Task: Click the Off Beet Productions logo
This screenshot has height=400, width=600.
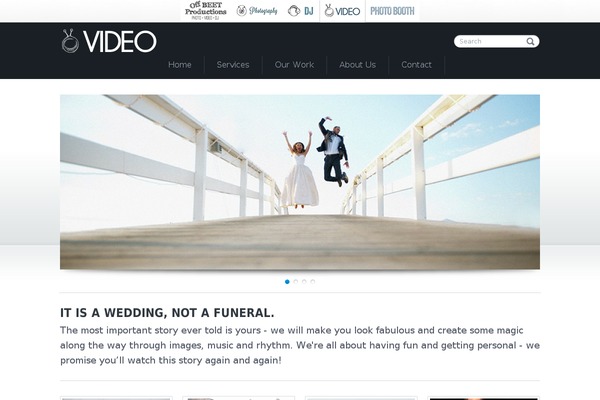Action: click(x=205, y=11)
